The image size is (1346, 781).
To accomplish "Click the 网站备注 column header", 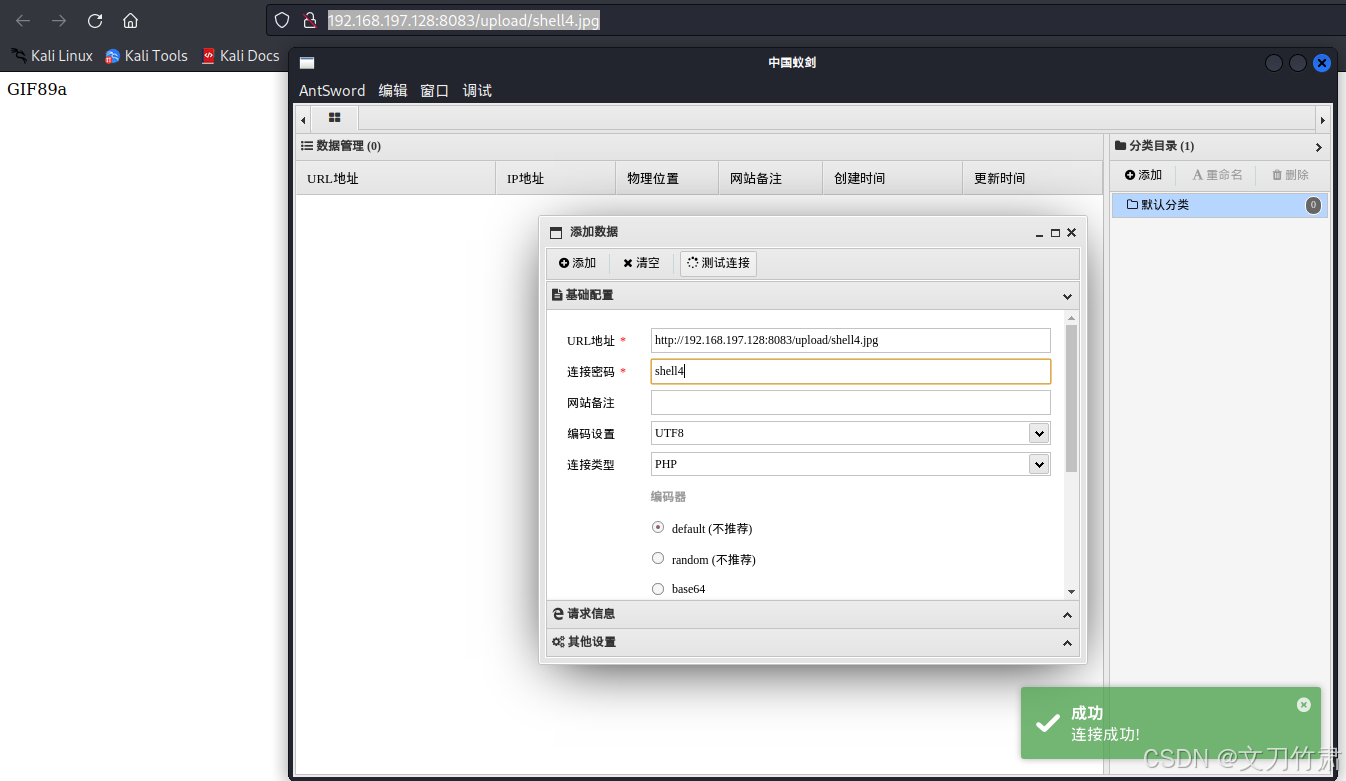I will pos(770,178).
